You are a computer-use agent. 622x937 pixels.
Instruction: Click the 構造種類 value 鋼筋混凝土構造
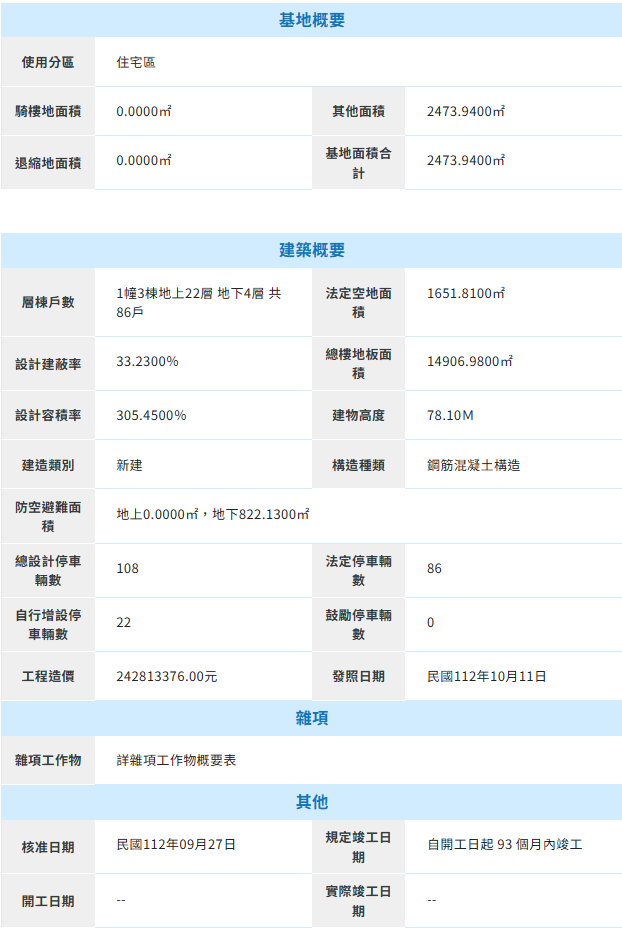point(473,465)
